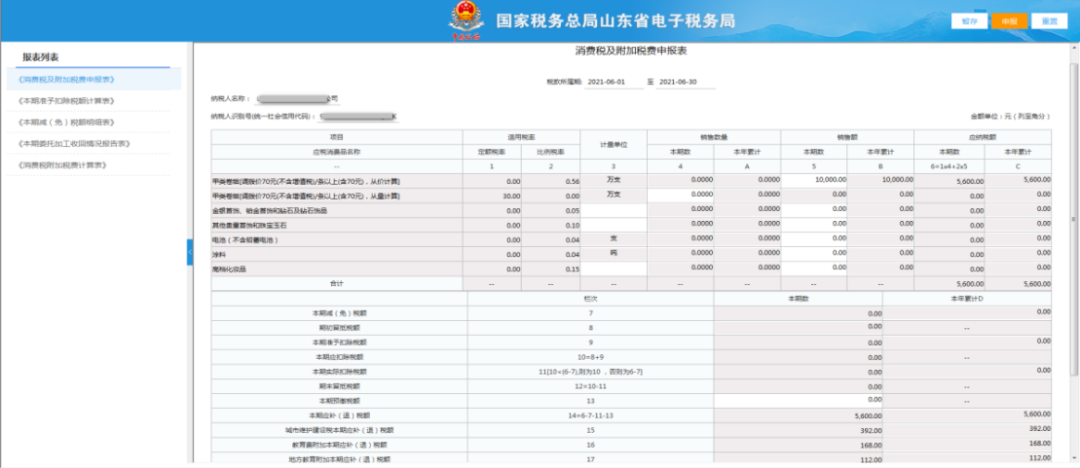Collapse the left sidebar with the arrow handle
The height and width of the screenshot is (468, 1080).
coord(189,252)
